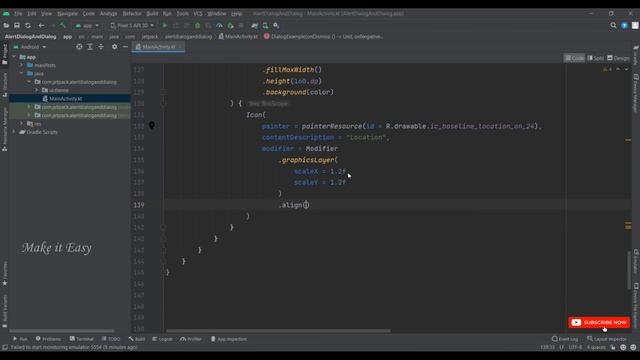Image resolution: width=640 pixels, height=360 pixels.
Task: Open the Pixel device selector dropdown
Action: click(132, 25)
